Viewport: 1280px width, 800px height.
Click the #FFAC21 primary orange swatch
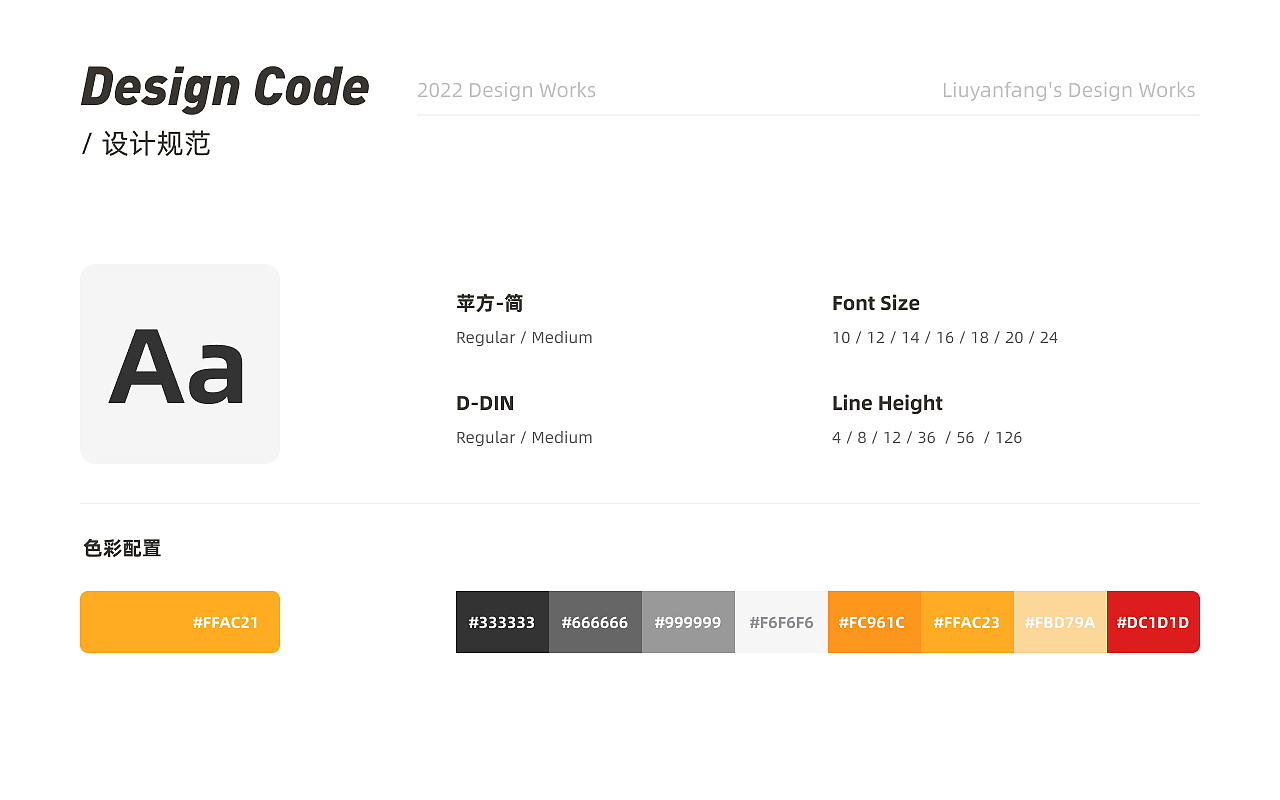point(180,622)
